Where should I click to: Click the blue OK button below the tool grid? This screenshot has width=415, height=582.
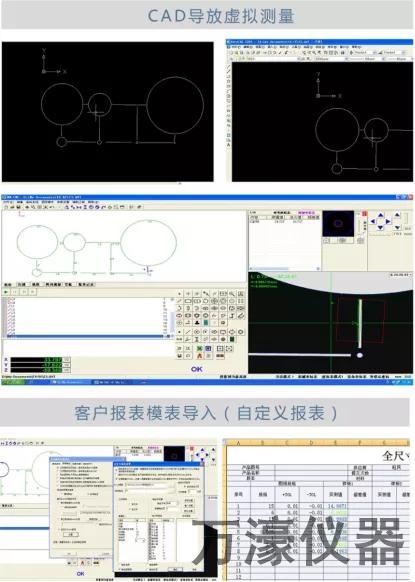[197, 369]
